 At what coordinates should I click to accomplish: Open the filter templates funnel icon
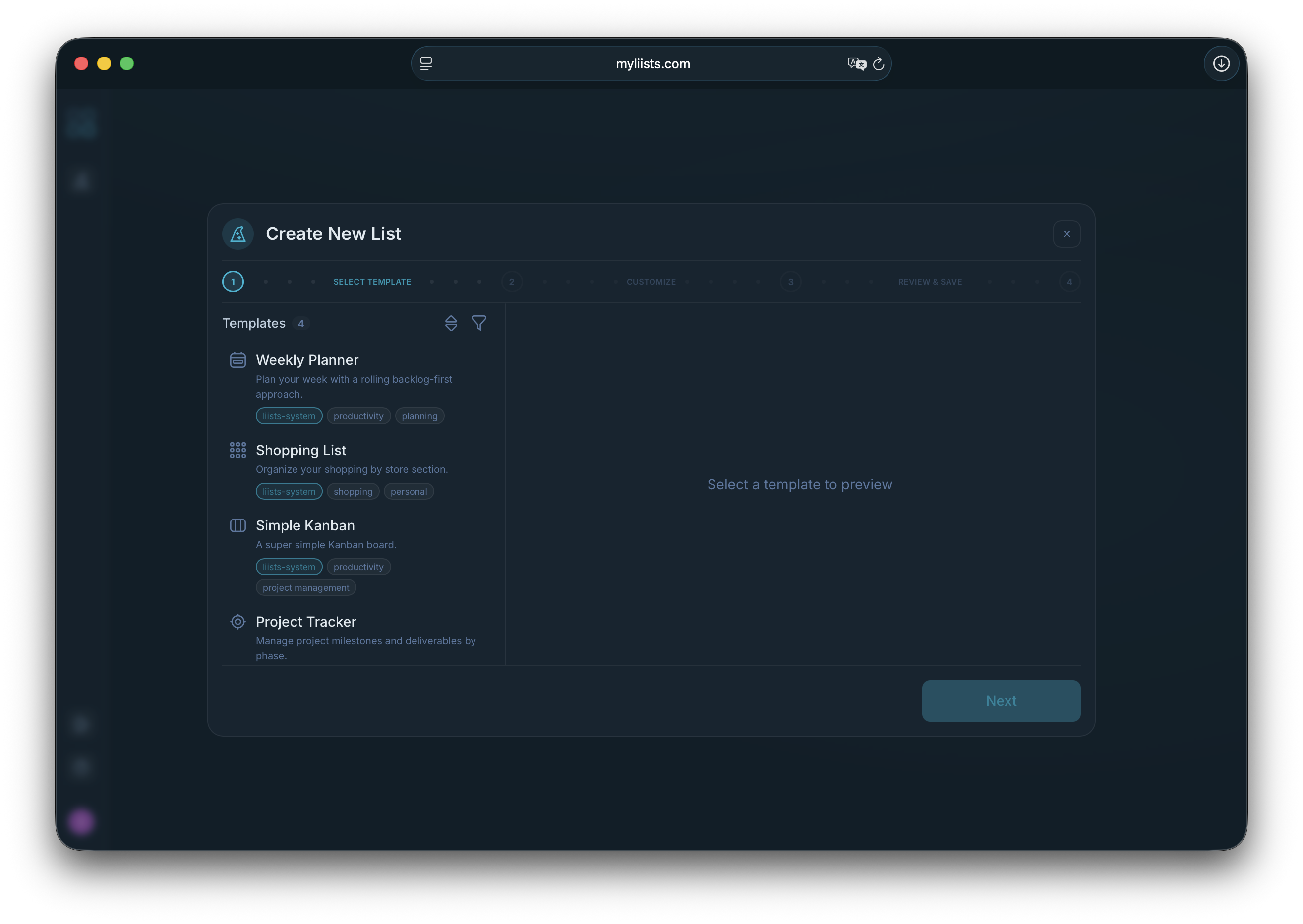click(478, 323)
